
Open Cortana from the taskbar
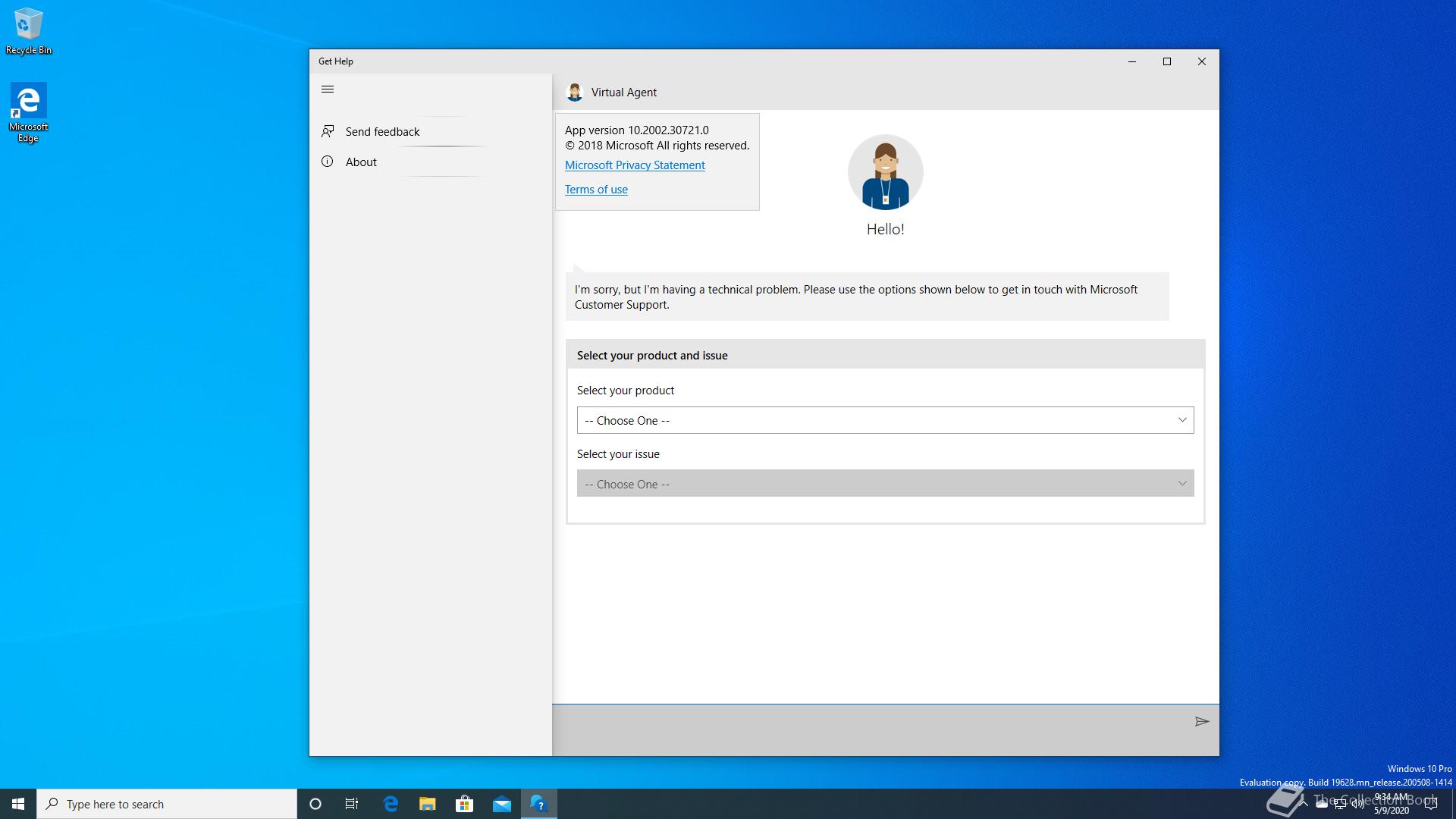[x=315, y=804]
